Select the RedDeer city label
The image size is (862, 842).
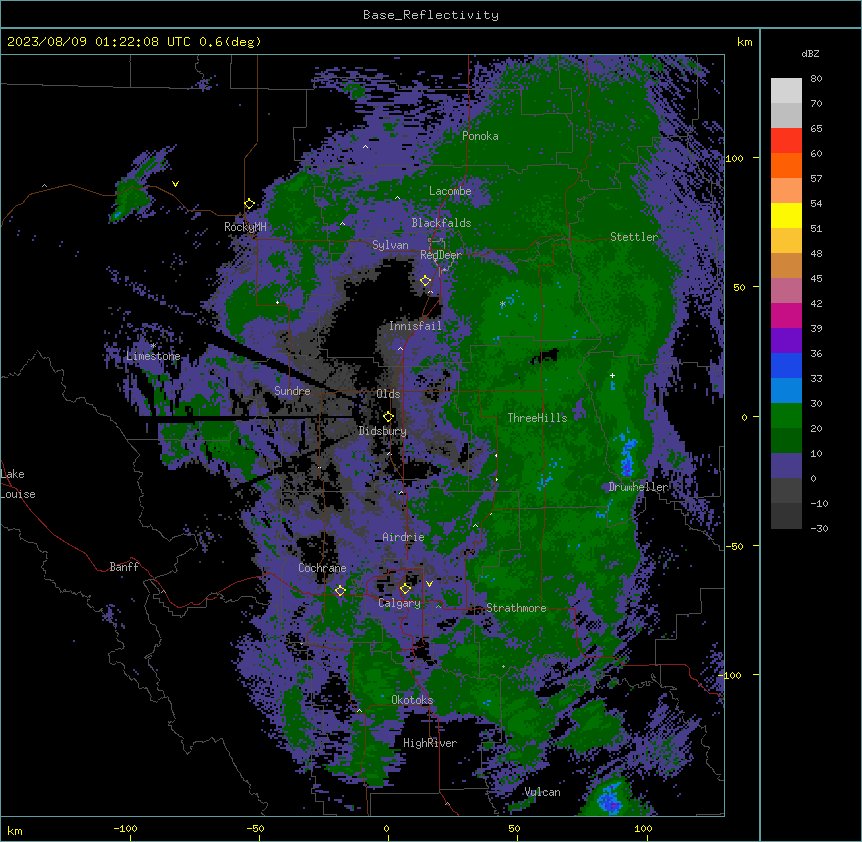coord(441,254)
